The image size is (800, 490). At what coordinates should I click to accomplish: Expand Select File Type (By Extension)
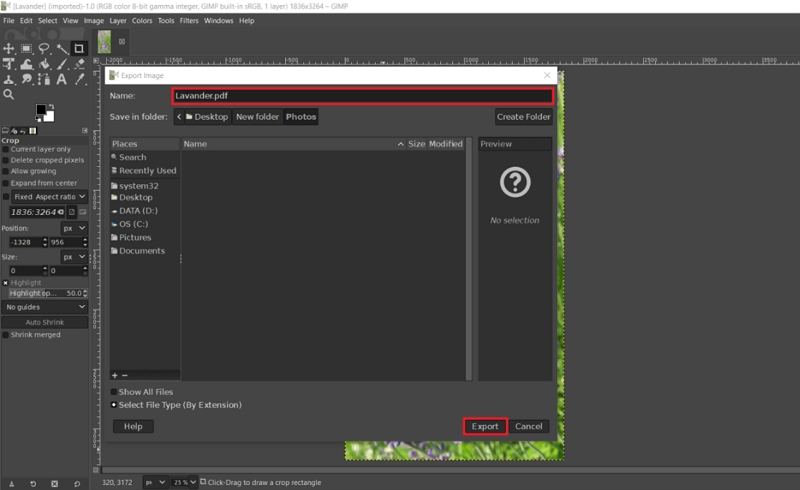[114, 405]
